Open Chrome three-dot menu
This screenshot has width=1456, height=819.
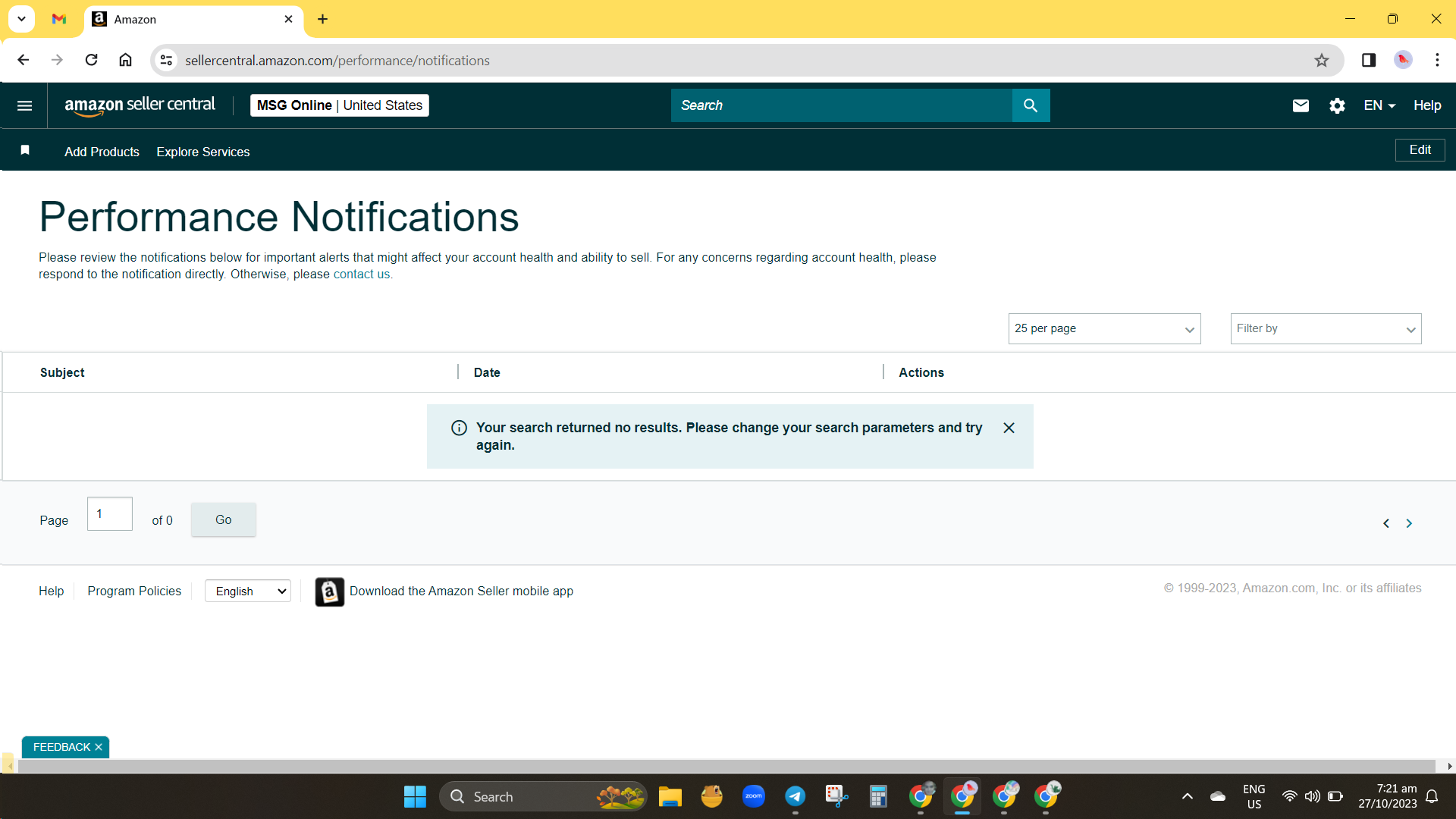tap(1437, 60)
